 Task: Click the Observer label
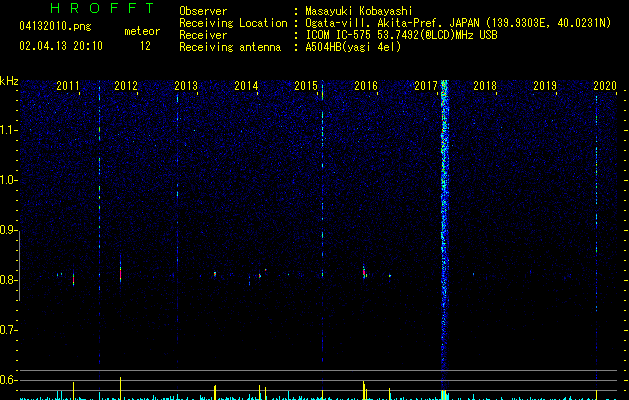pos(203,11)
